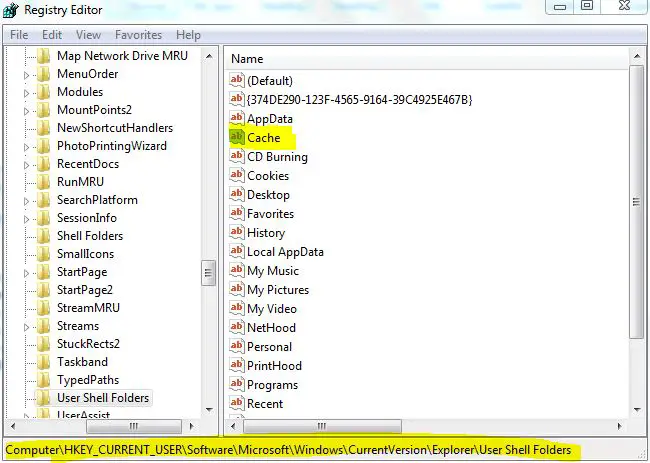
Task: Select the SmallIcons key
Action: click(x=85, y=254)
